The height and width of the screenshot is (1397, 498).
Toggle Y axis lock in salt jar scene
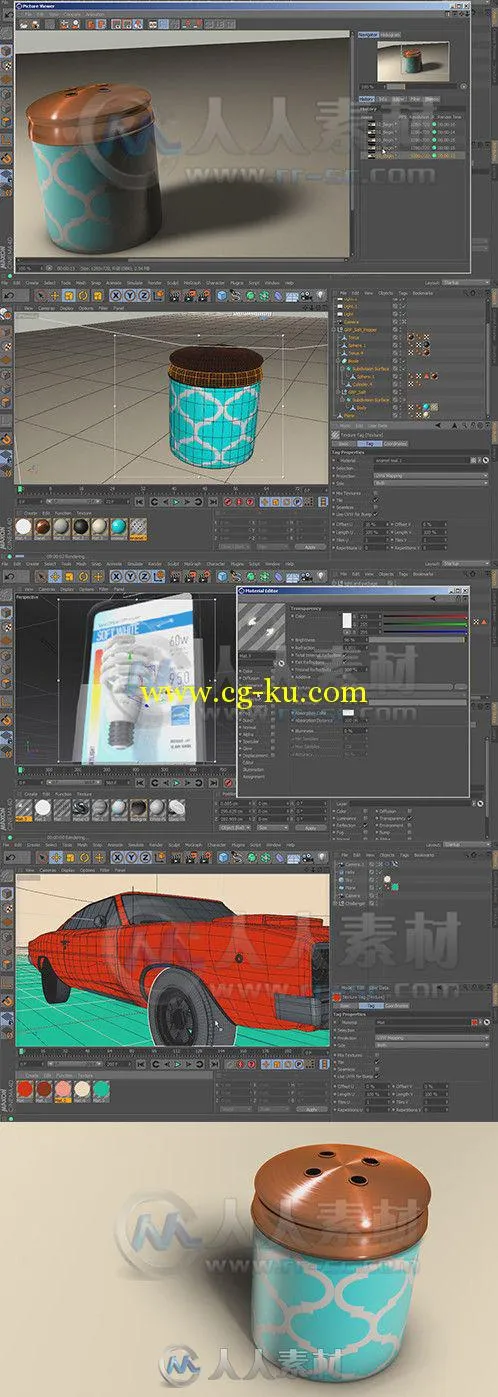point(128,296)
